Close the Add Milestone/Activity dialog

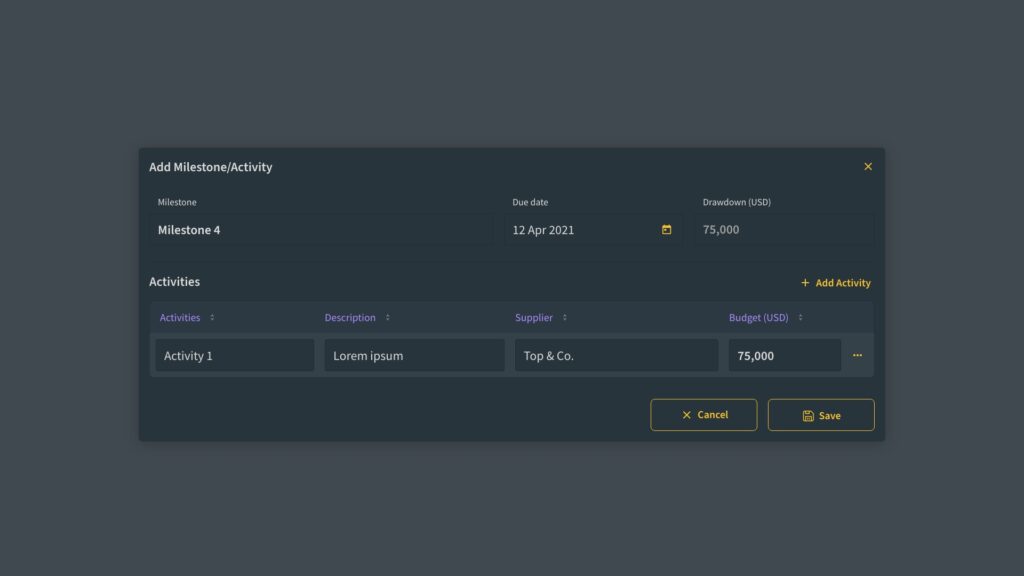tap(867, 167)
